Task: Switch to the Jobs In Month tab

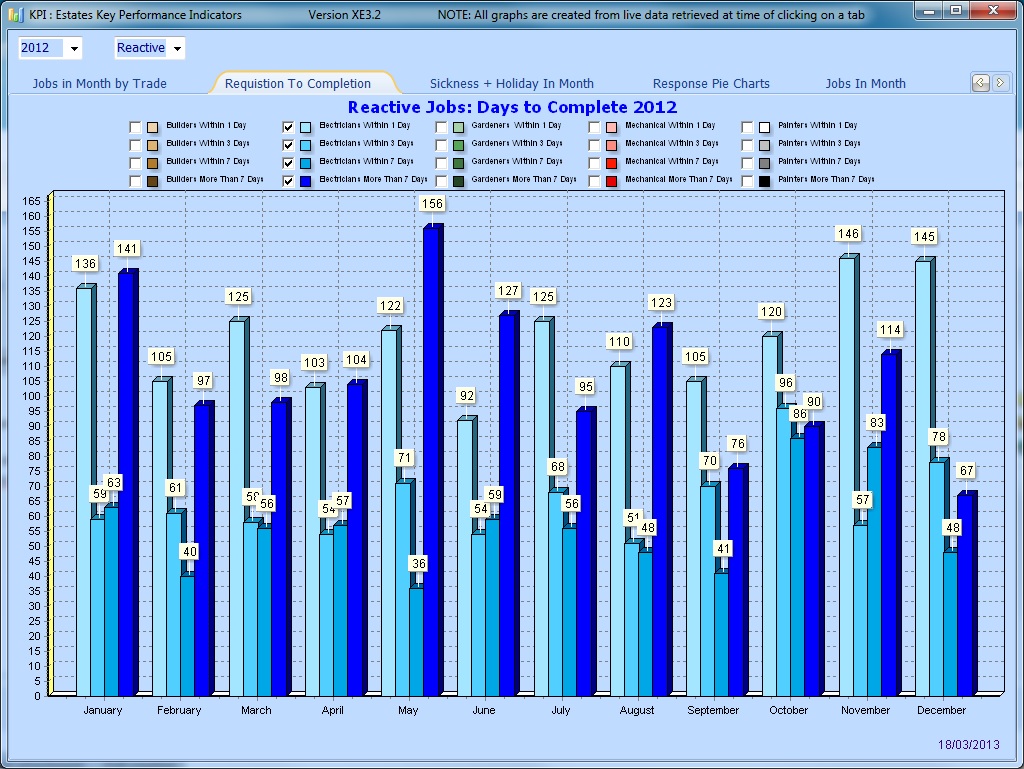Action: tap(865, 84)
